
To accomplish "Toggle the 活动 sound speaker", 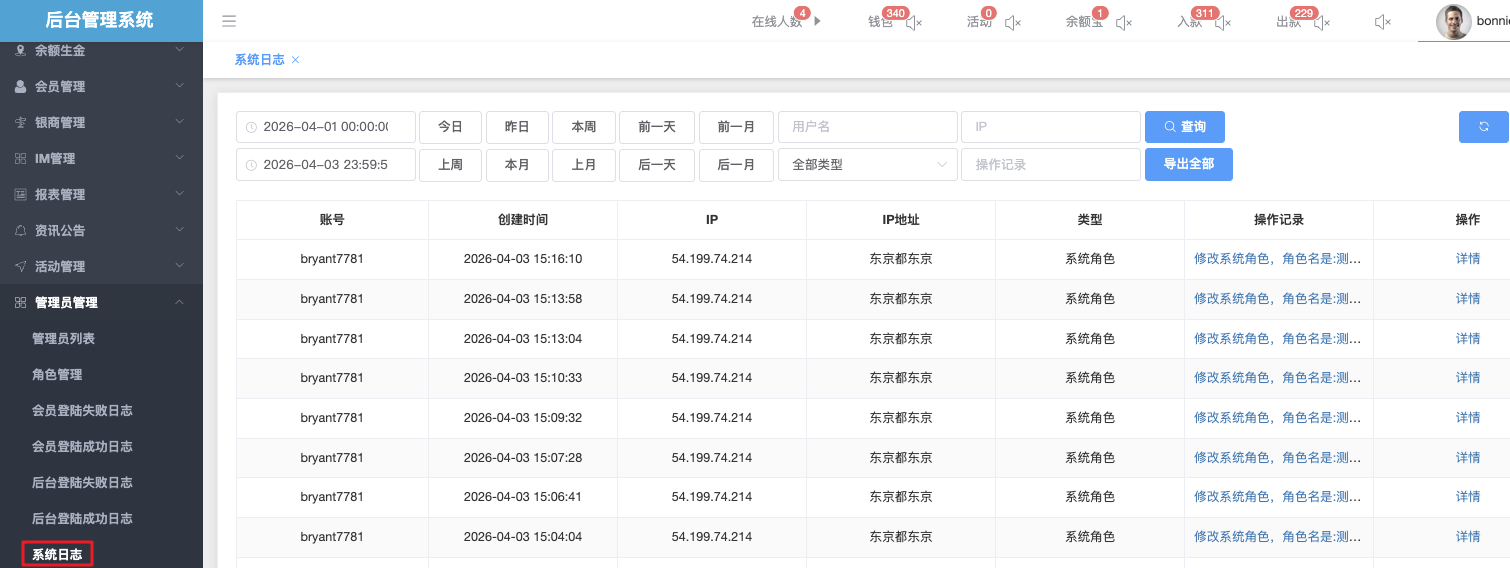I will point(1013,22).
